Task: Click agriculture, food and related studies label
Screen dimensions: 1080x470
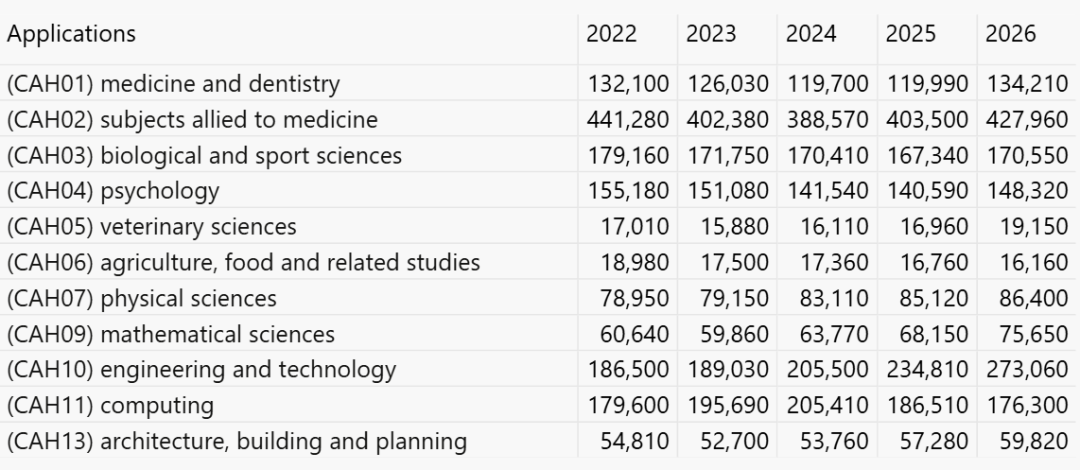Action: click(x=243, y=263)
